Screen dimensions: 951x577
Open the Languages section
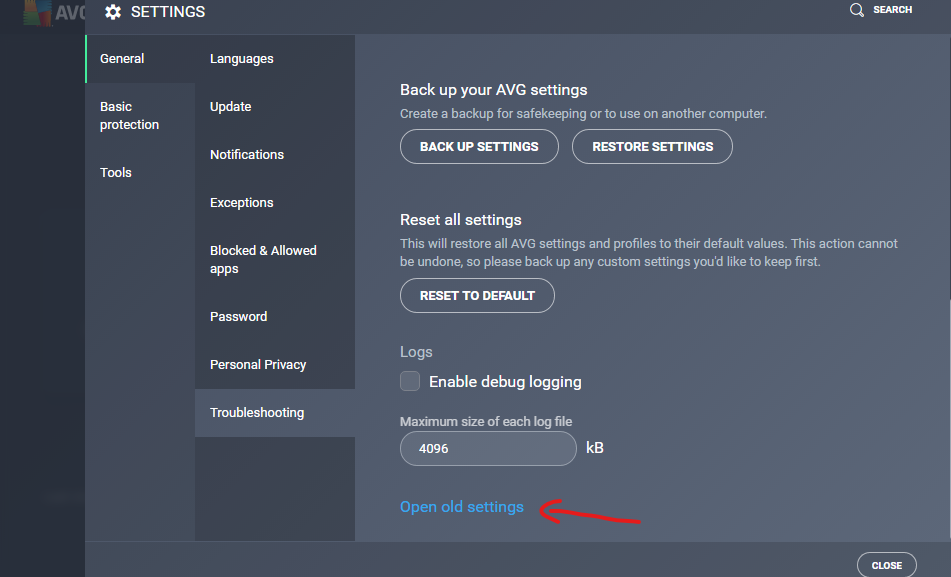(275, 59)
